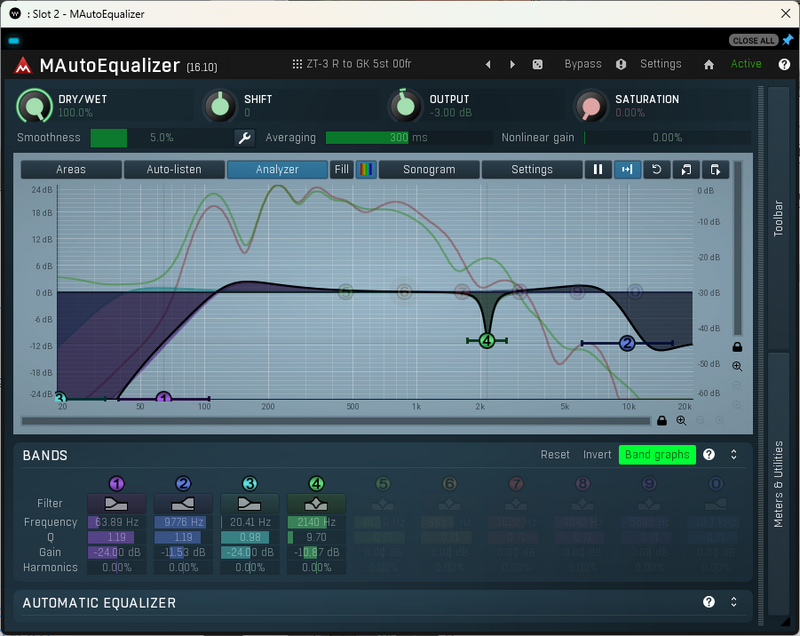The width and height of the screenshot is (800, 636).
Task: Click the rainbow color swatch button
Action: (366, 169)
